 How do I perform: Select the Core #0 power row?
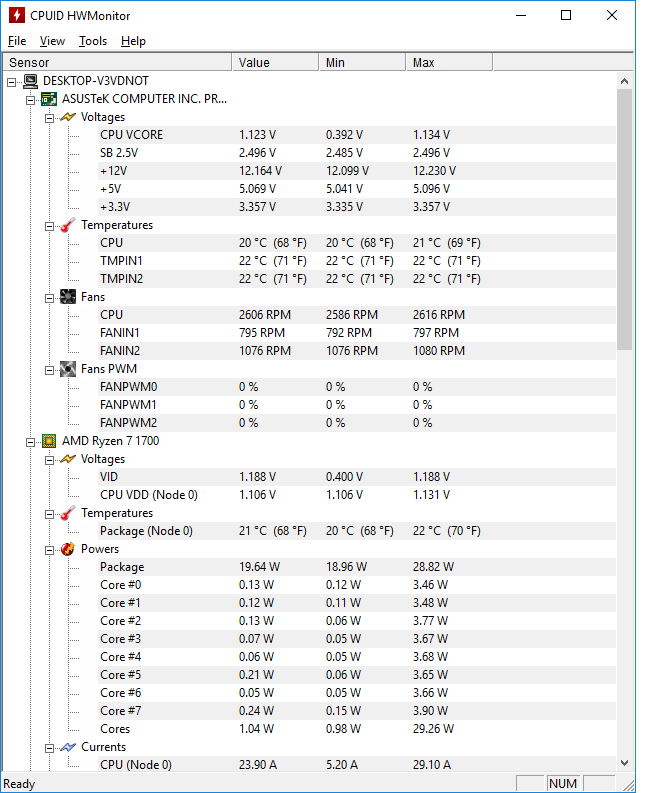pyautogui.click(x=357, y=585)
